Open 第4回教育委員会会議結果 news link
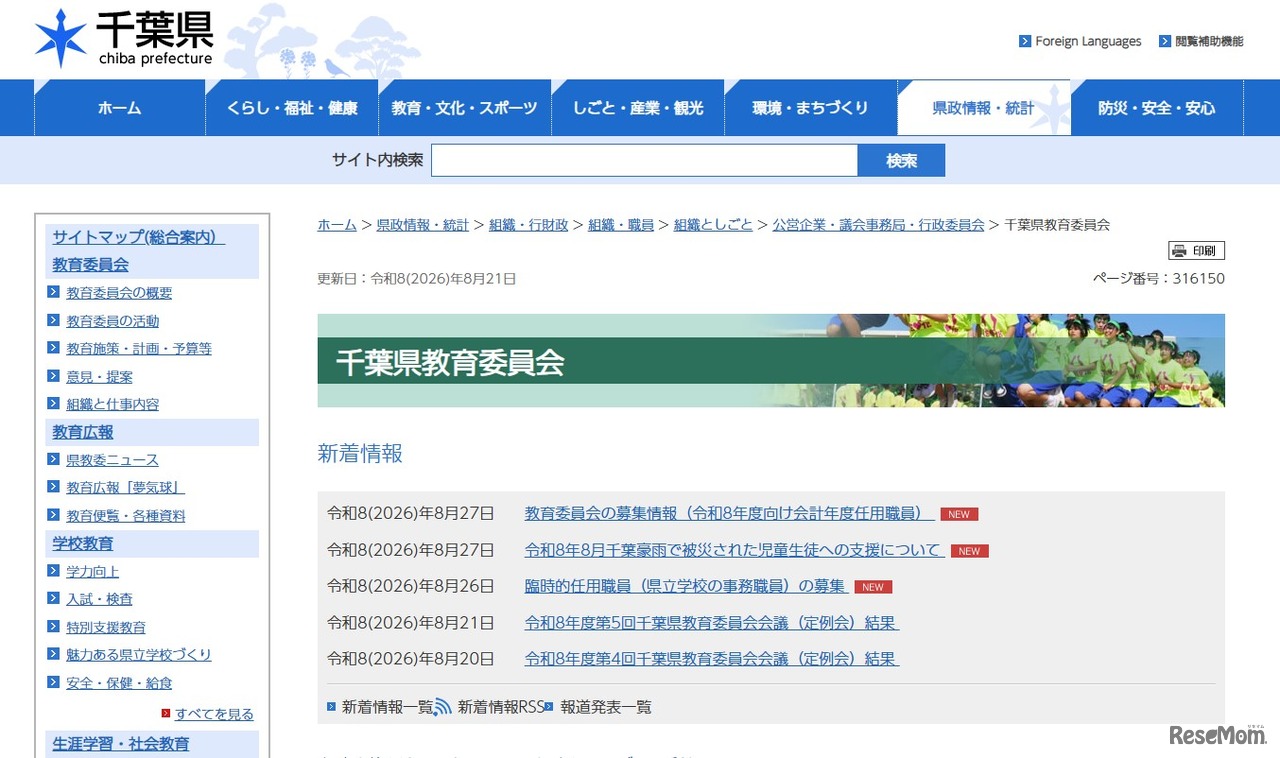The image size is (1280, 758). click(x=712, y=658)
